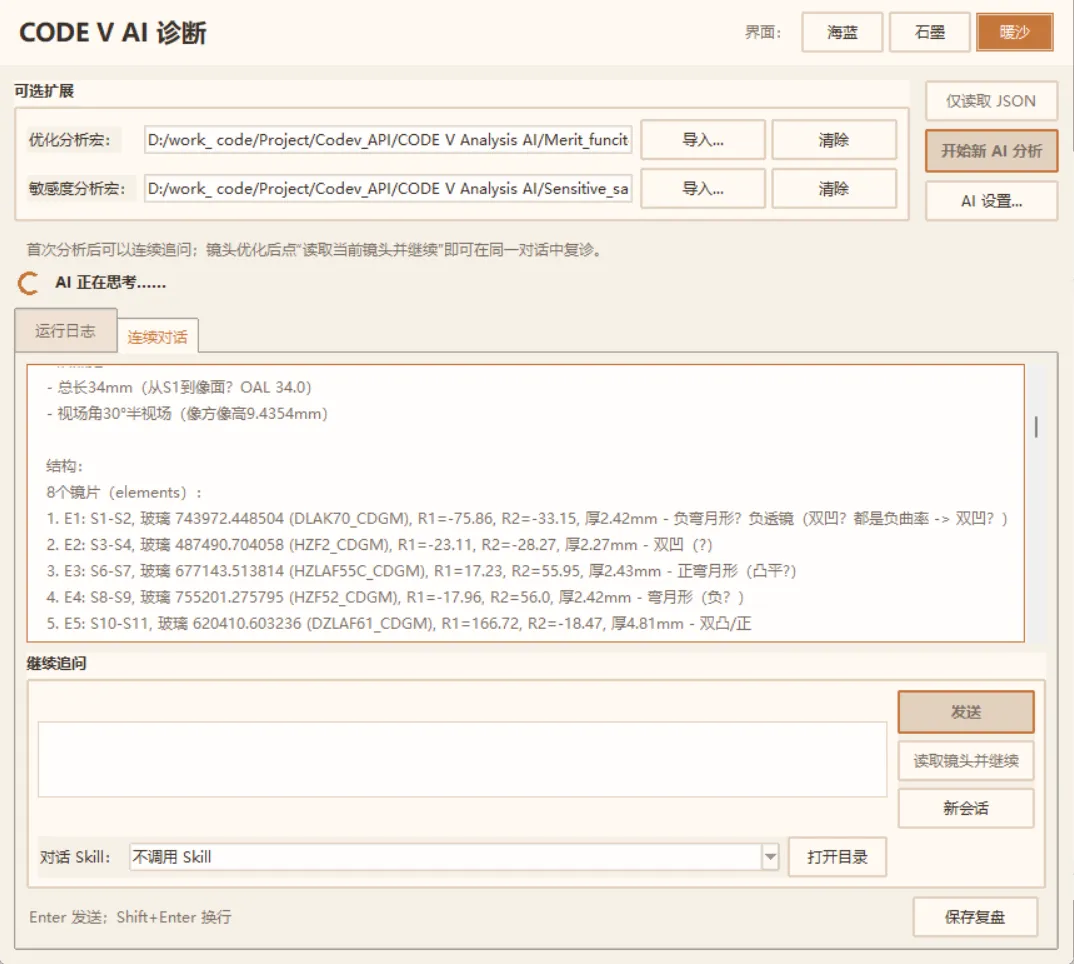This screenshot has height=964, width=1074.
Task: Switch interface theme to 海蓝
Action: click(x=842, y=32)
